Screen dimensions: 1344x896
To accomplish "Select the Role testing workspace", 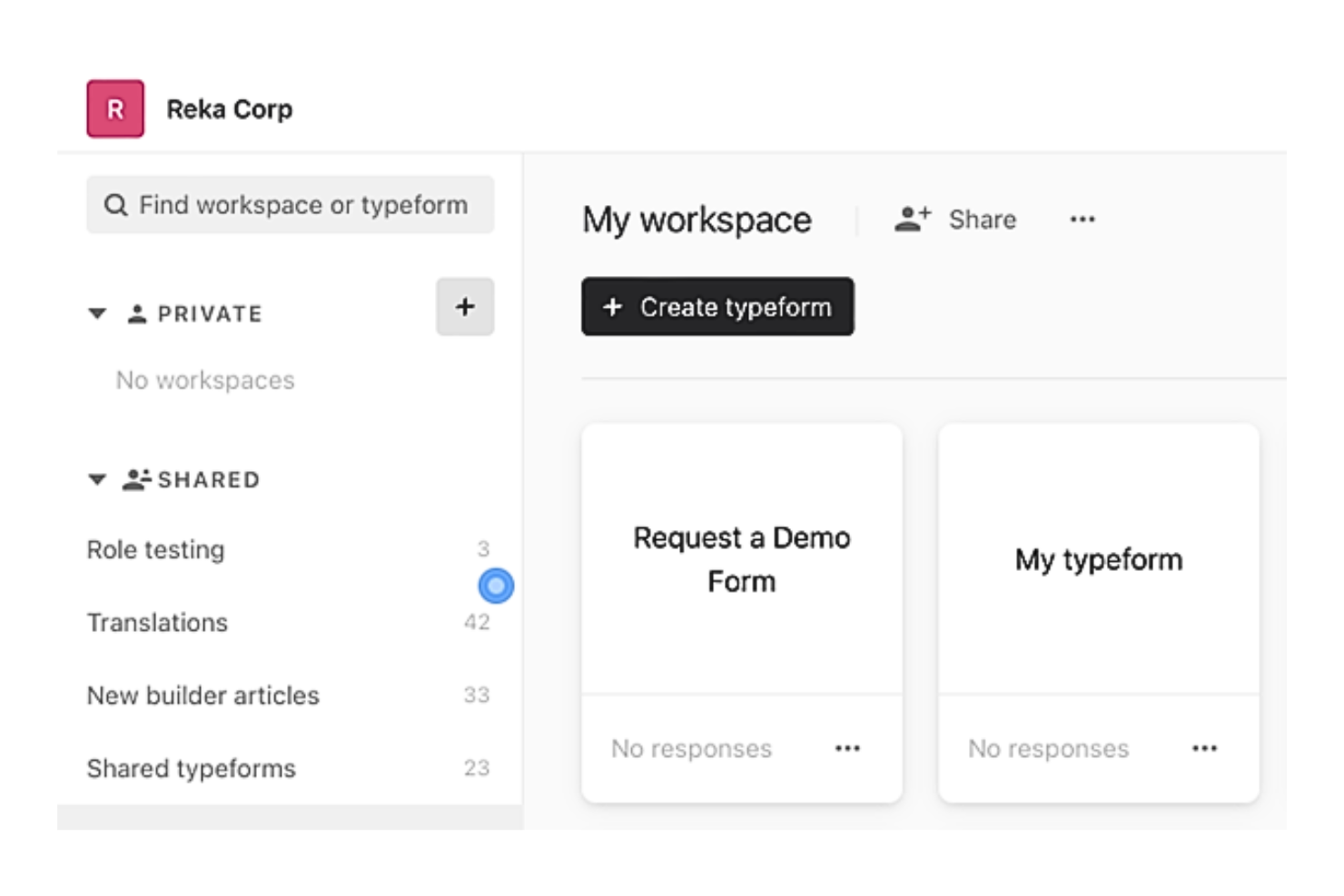I will click(155, 549).
